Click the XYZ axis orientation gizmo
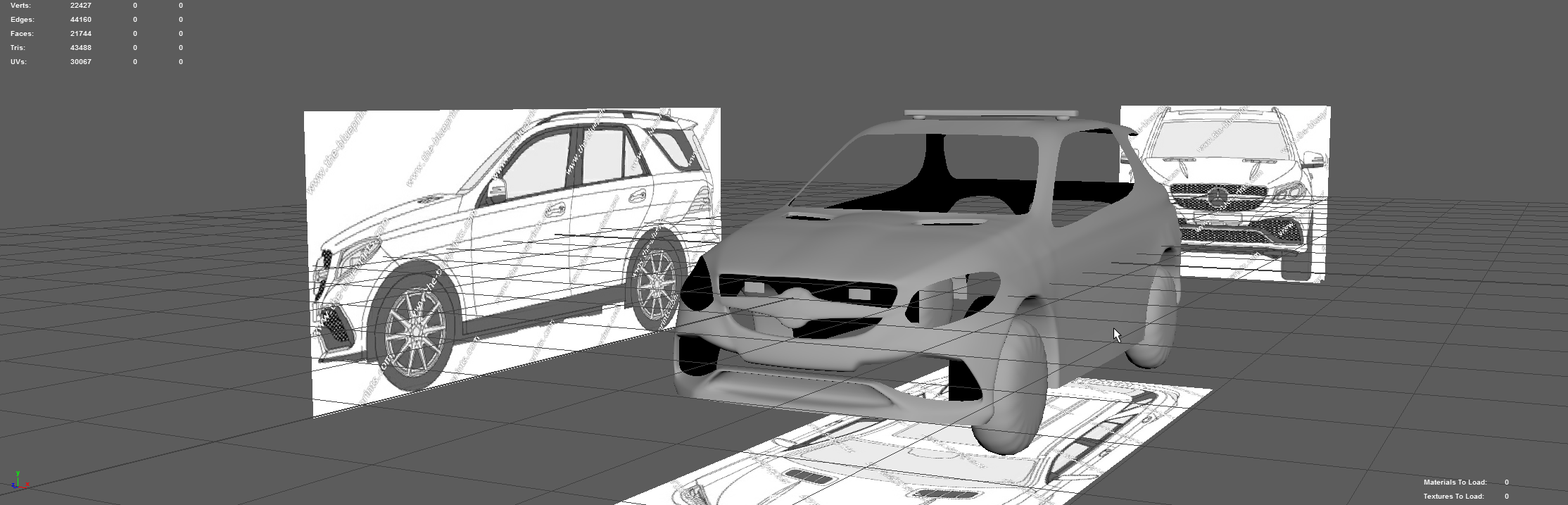The height and width of the screenshot is (505, 1568). pos(18,482)
